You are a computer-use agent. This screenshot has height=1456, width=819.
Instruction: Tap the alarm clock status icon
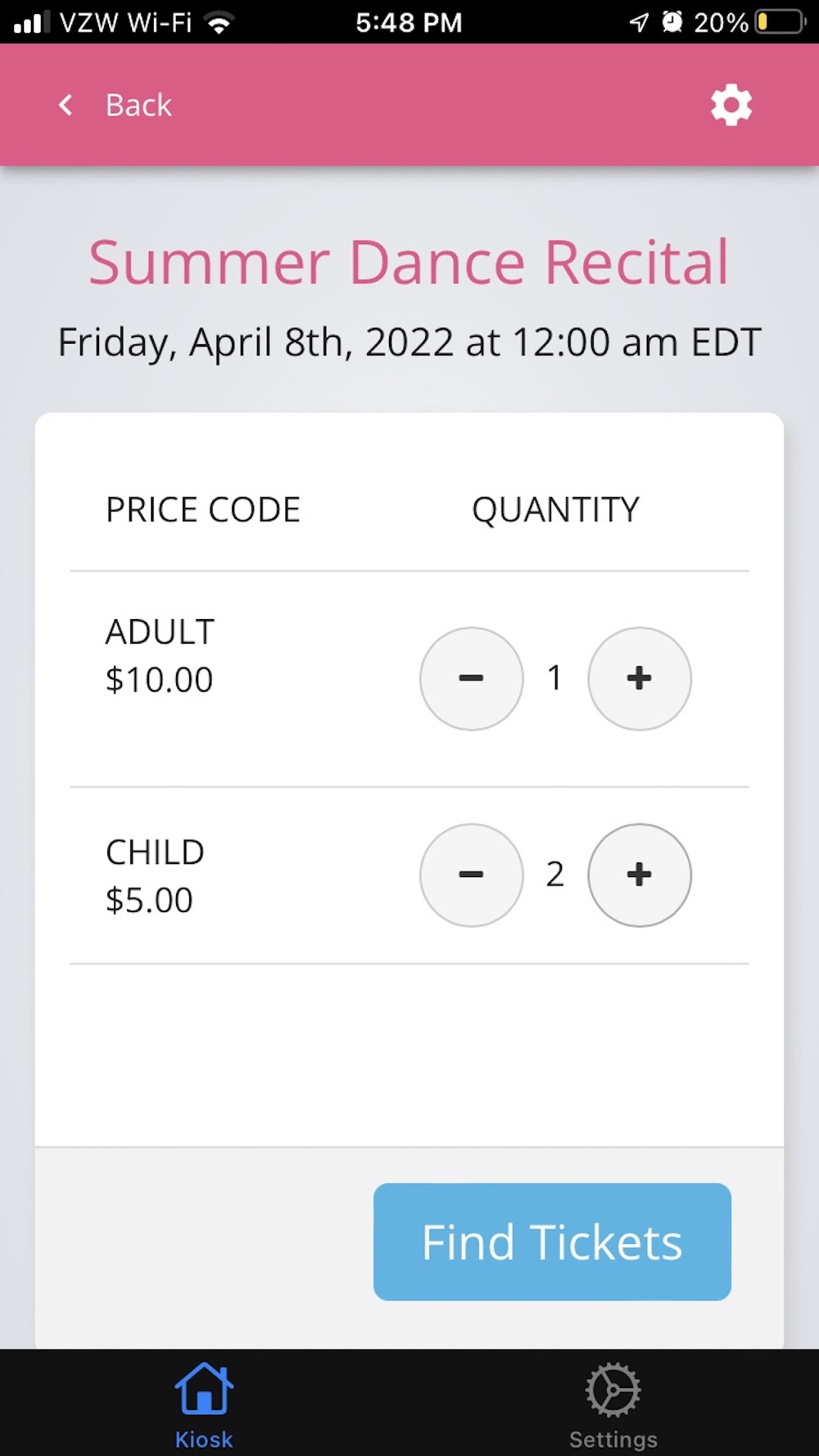(x=672, y=22)
